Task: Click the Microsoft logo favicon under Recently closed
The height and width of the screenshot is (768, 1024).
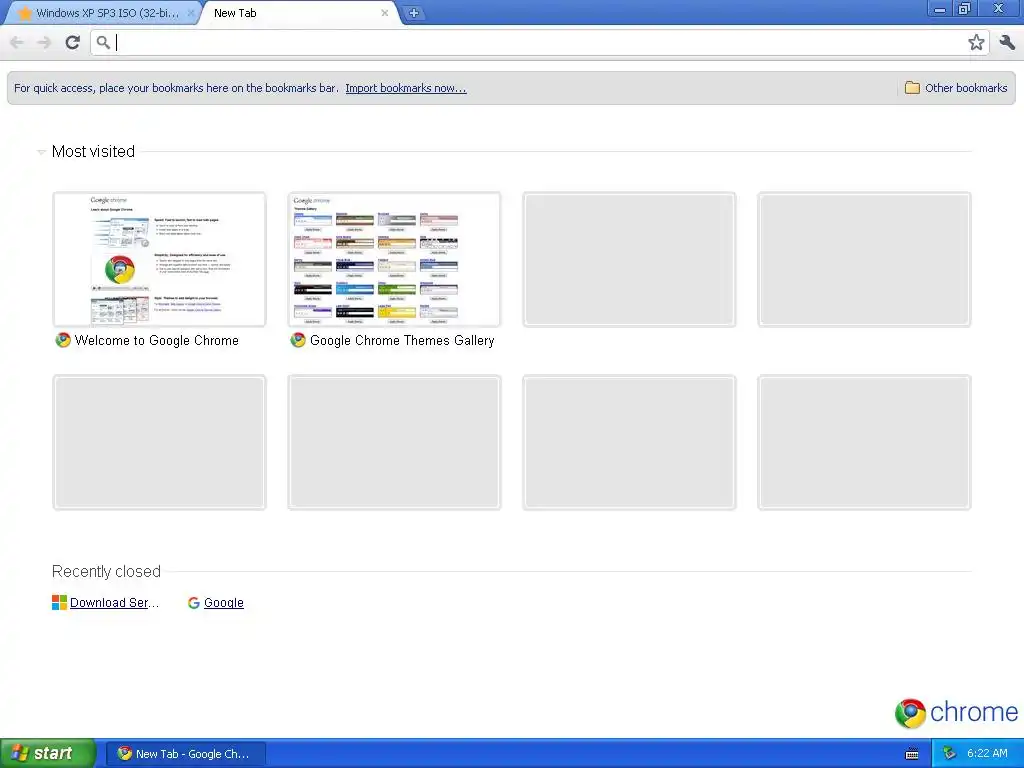Action: [x=59, y=602]
